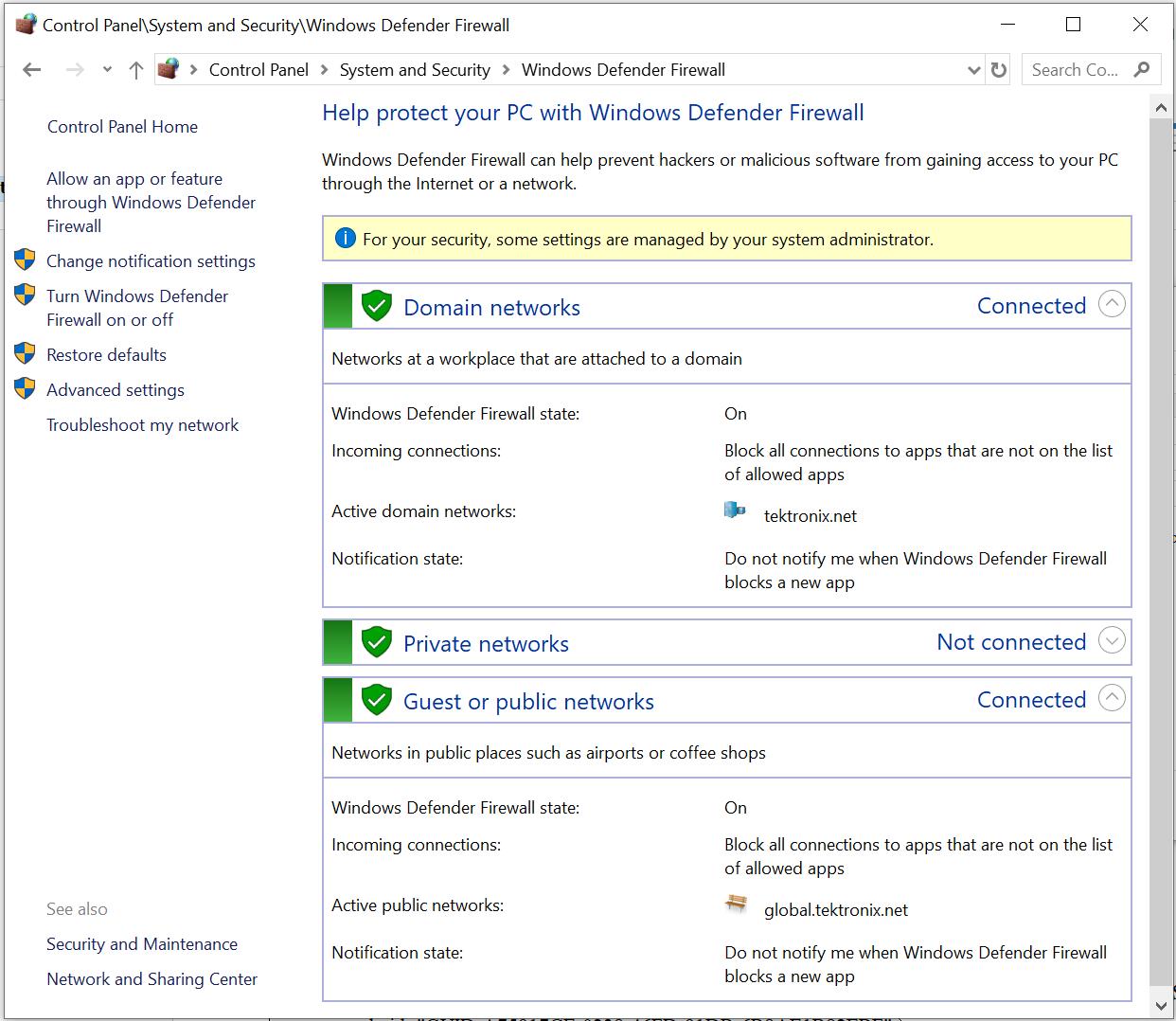Click the Refresh button in address bar
The width and height of the screenshot is (1176, 1021).
(x=998, y=70)
